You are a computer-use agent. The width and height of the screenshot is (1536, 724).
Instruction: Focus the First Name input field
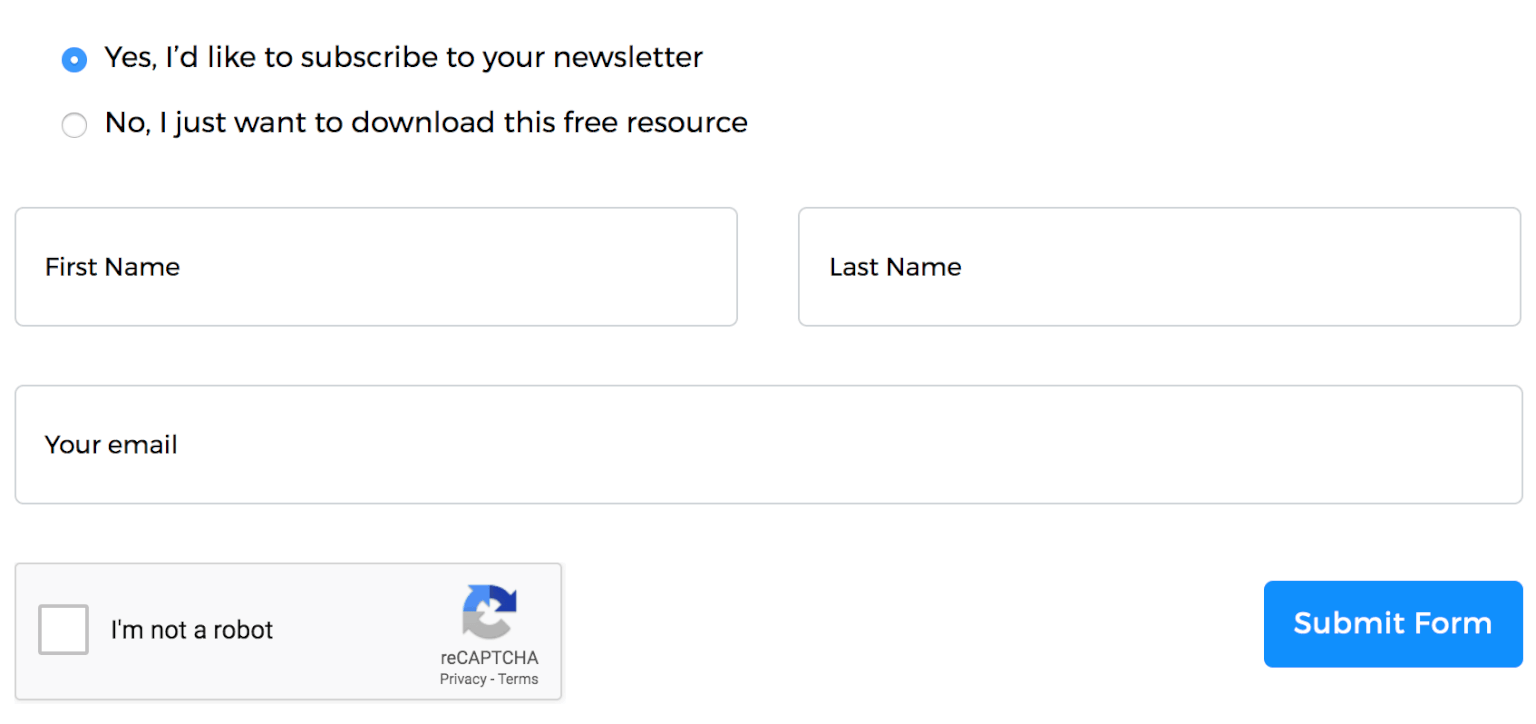click(376, 267)
